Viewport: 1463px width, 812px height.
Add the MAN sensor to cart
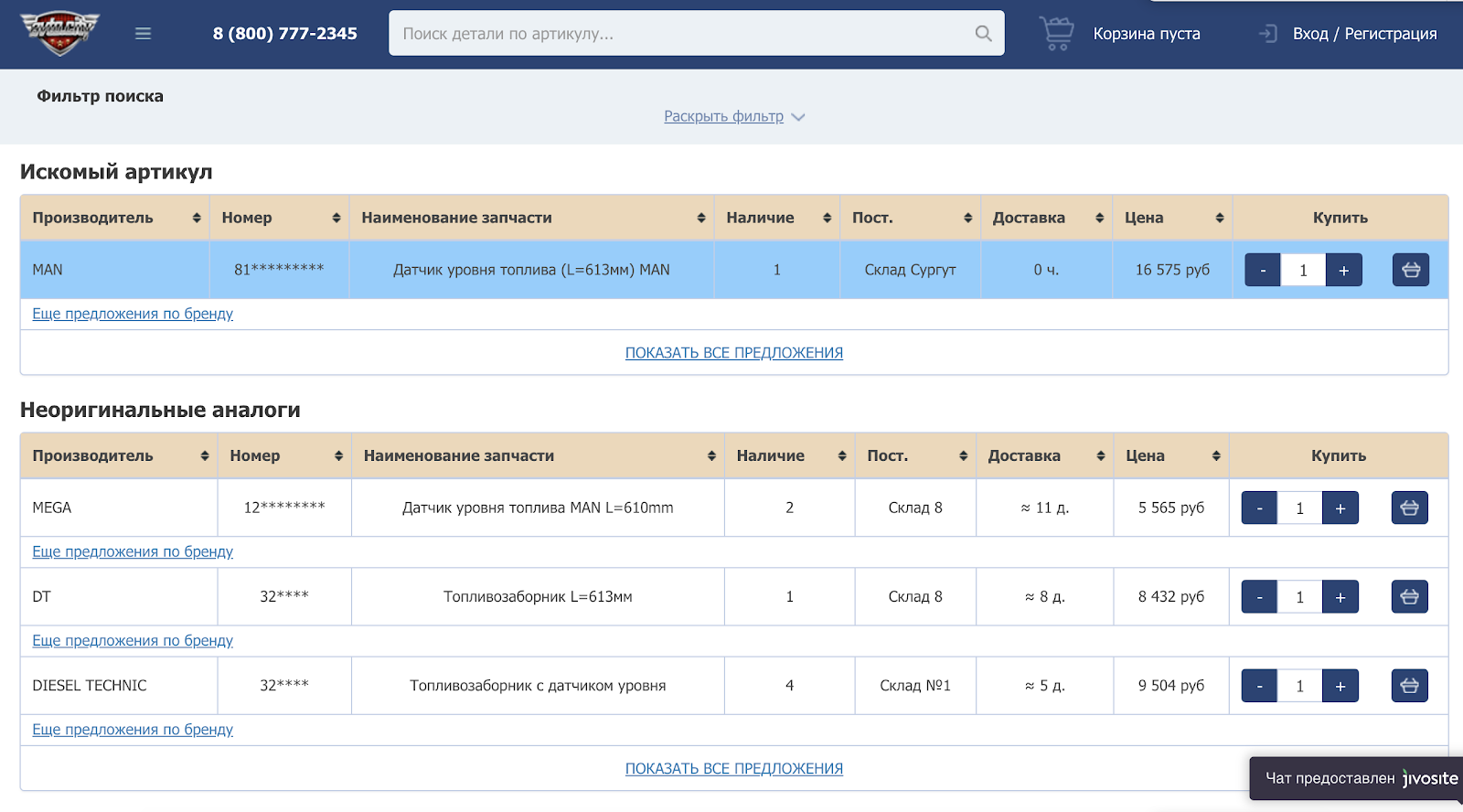(1411, 270)
